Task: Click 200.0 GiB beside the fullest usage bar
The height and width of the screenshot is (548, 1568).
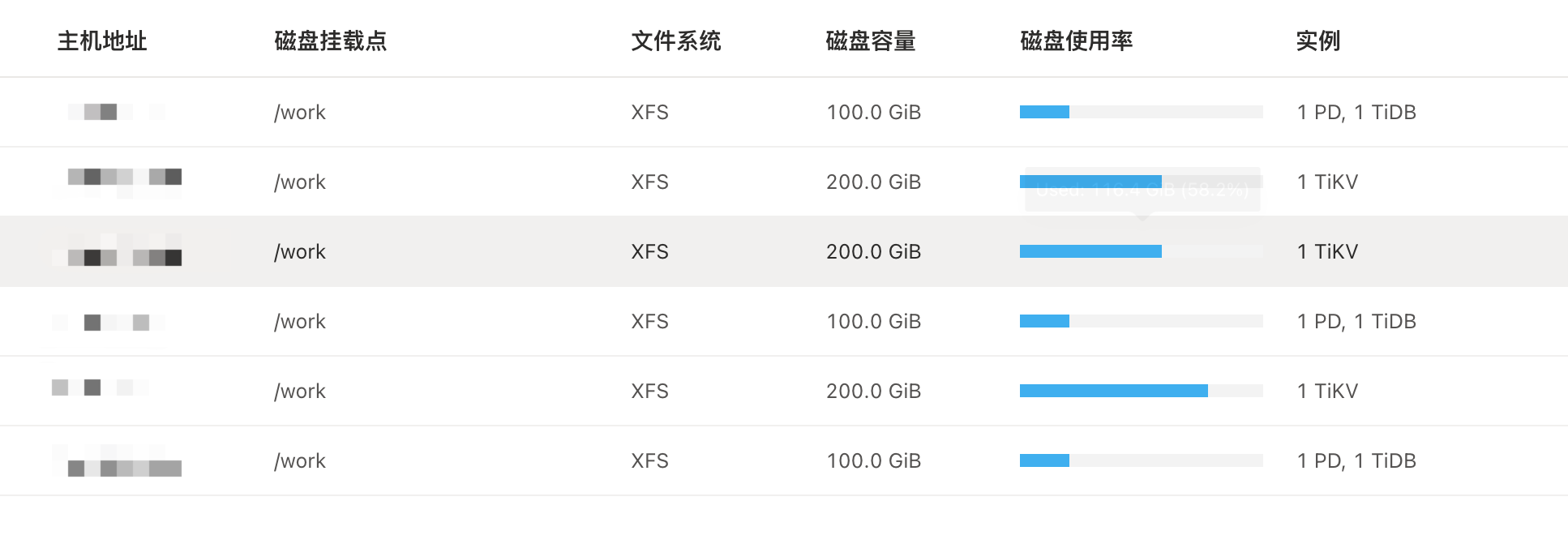Action: [873, 391]
